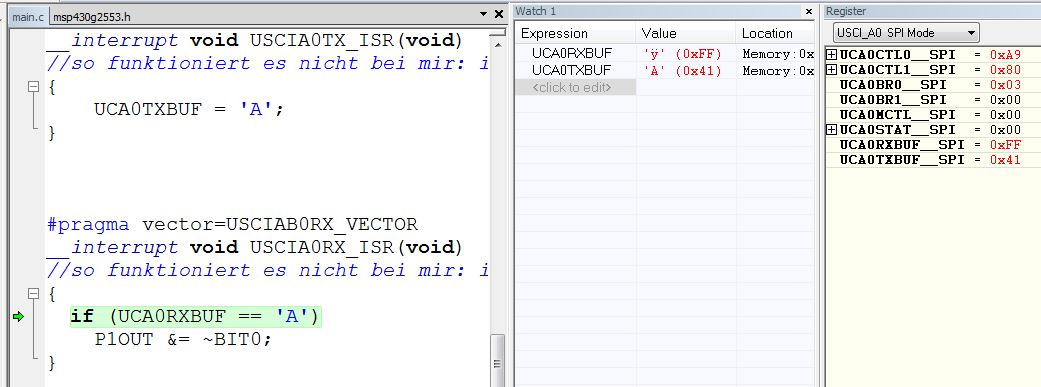Open the editor tab list dropdown arrow
The height and width of the screenshot is (387, 1041).
(483, 14)
